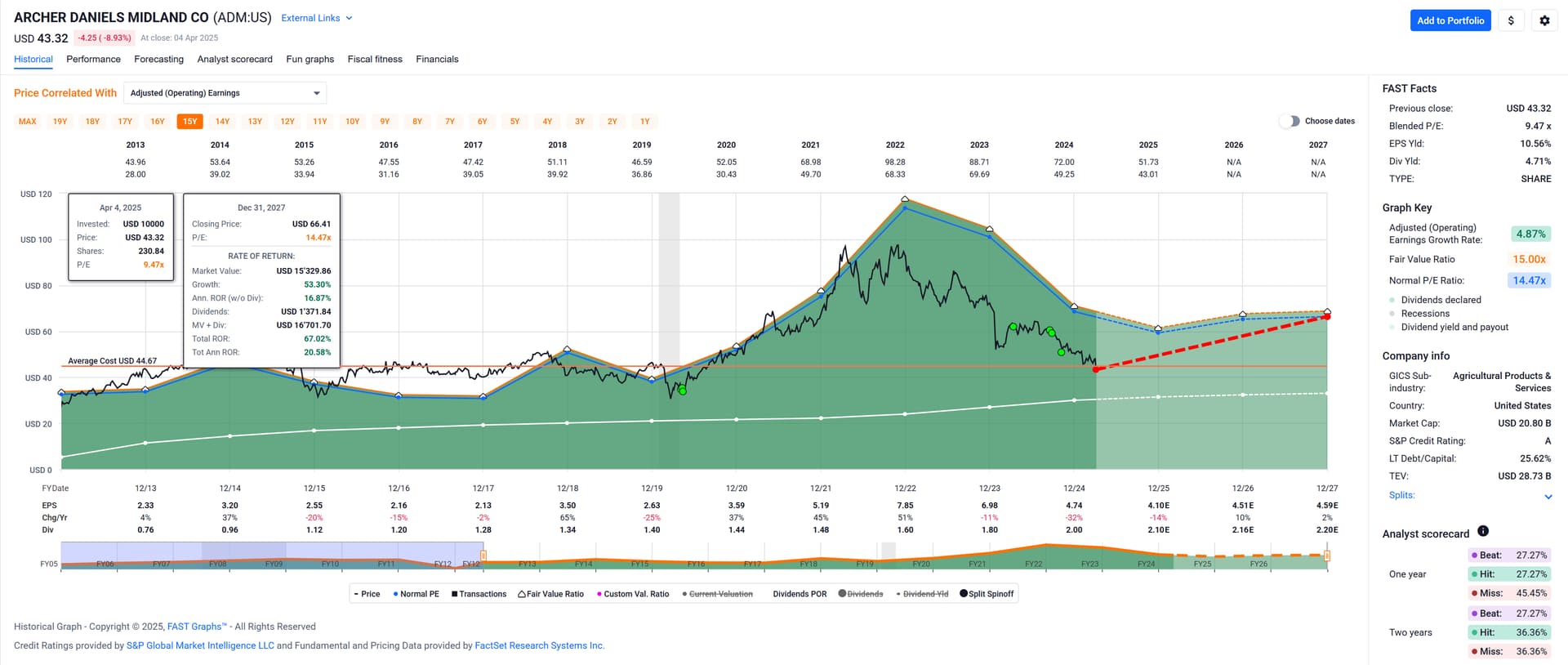Select the 10Y time range button
This screenshot has height=665, width=1568.
coord(353,122)
